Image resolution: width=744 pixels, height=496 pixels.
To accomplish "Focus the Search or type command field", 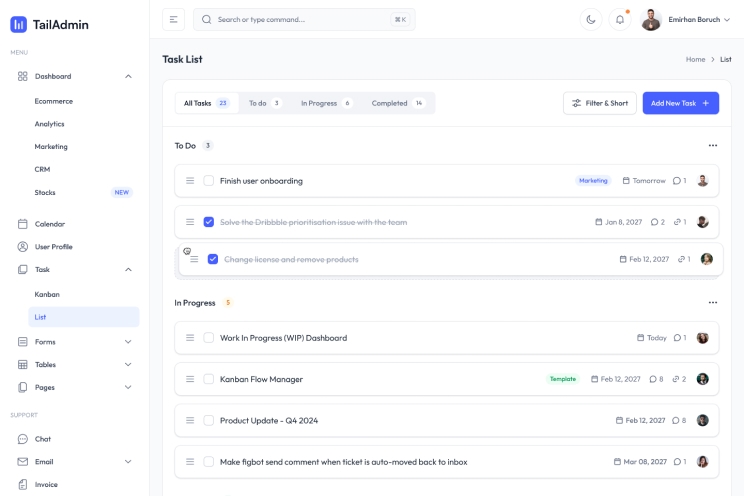I will click(300, 19).
